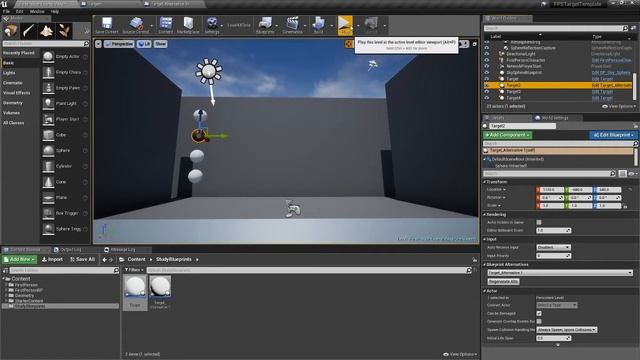
Task: Select the Geometry folder in content tree
Action: [24, 296]
